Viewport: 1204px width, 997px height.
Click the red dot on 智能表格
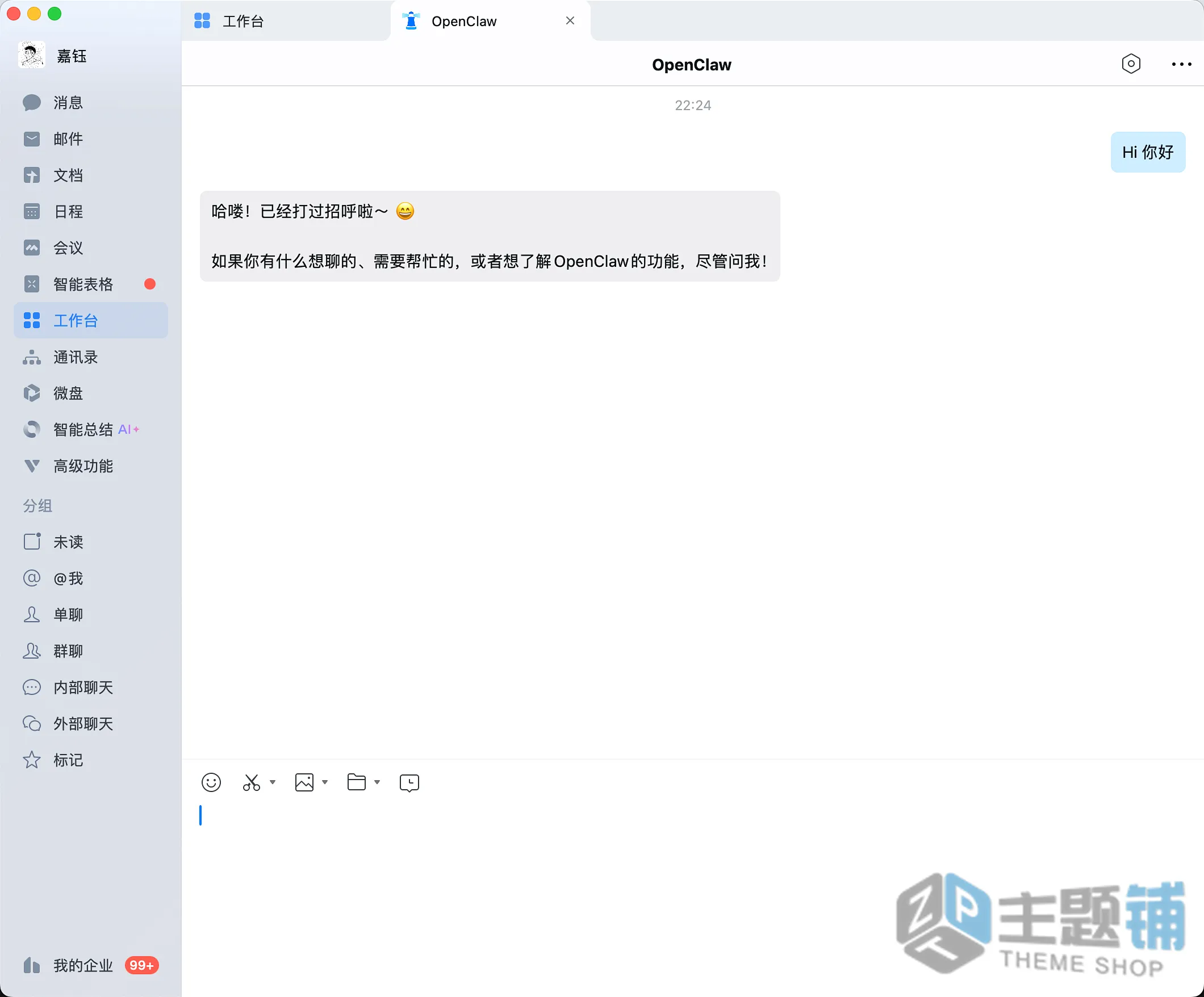point(150,284)
